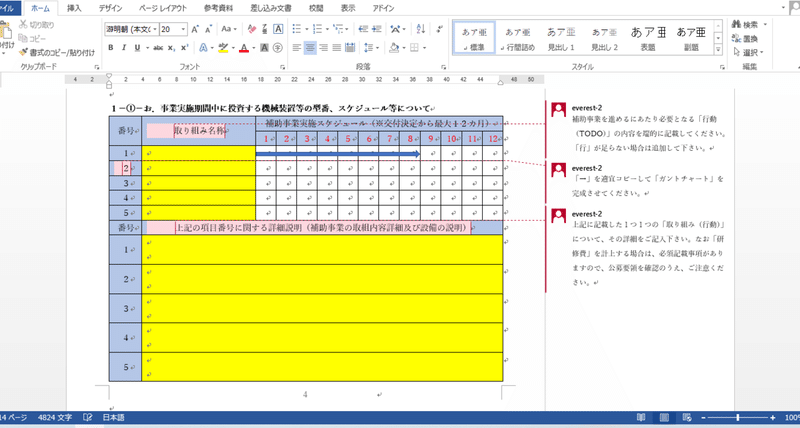Viewport: 800px width, 428px height.
Task: Apply the 標準 style
Action: (x=474, y=38)
